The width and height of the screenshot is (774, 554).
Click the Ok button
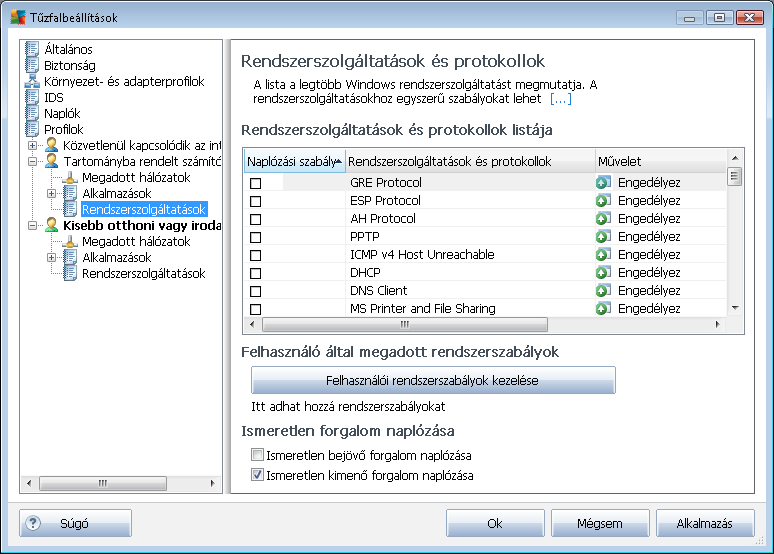click(x=495, y=523)
